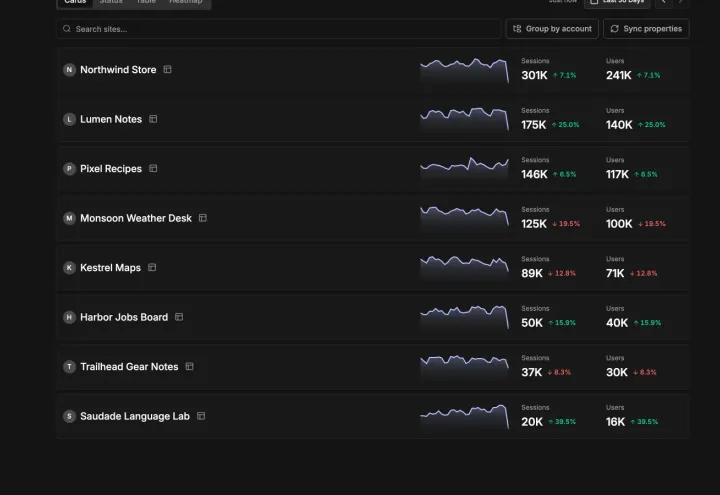Image resolution: width=720 pixels, height=495 pixels.
Task: Open the dashboard icon beside Pixel Recipes
Action: [153, 169]
